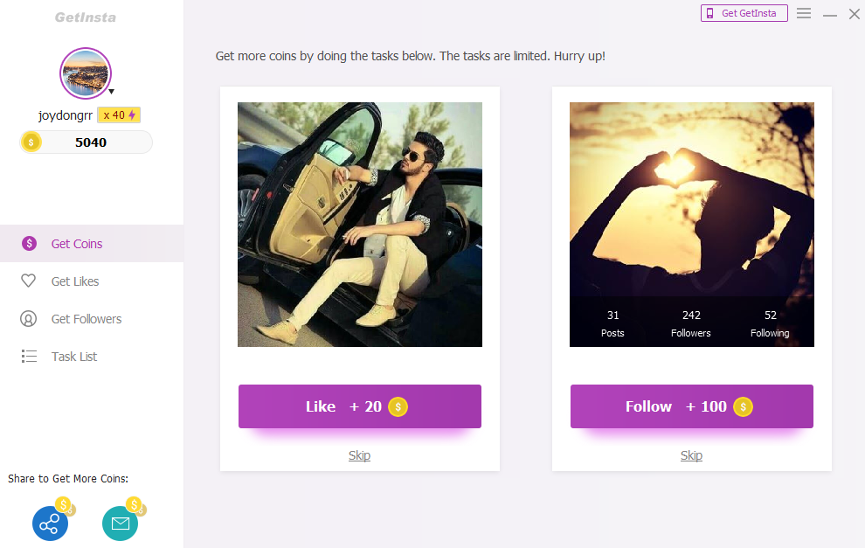This screenshot has width=866, height=550.
Task: Skip the like task
Action: click(x=360, y=456)
